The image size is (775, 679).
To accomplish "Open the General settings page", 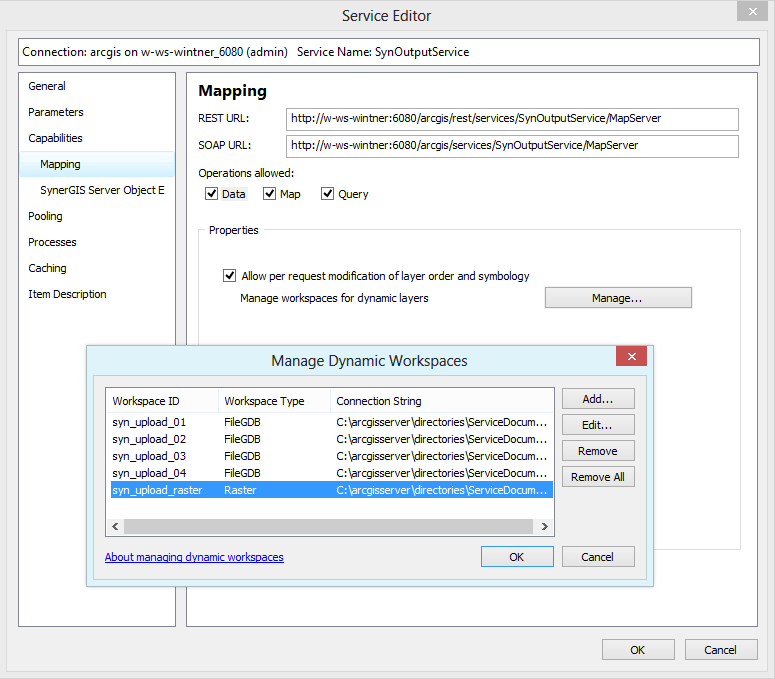I will point(97,86).
